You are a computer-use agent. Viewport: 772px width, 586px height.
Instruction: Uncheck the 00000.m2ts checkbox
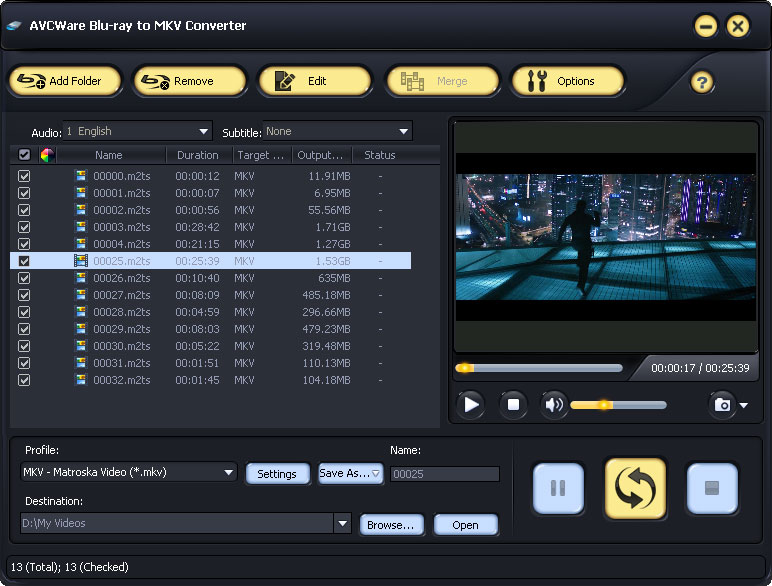pyautogui.click(x=24, y=176)
